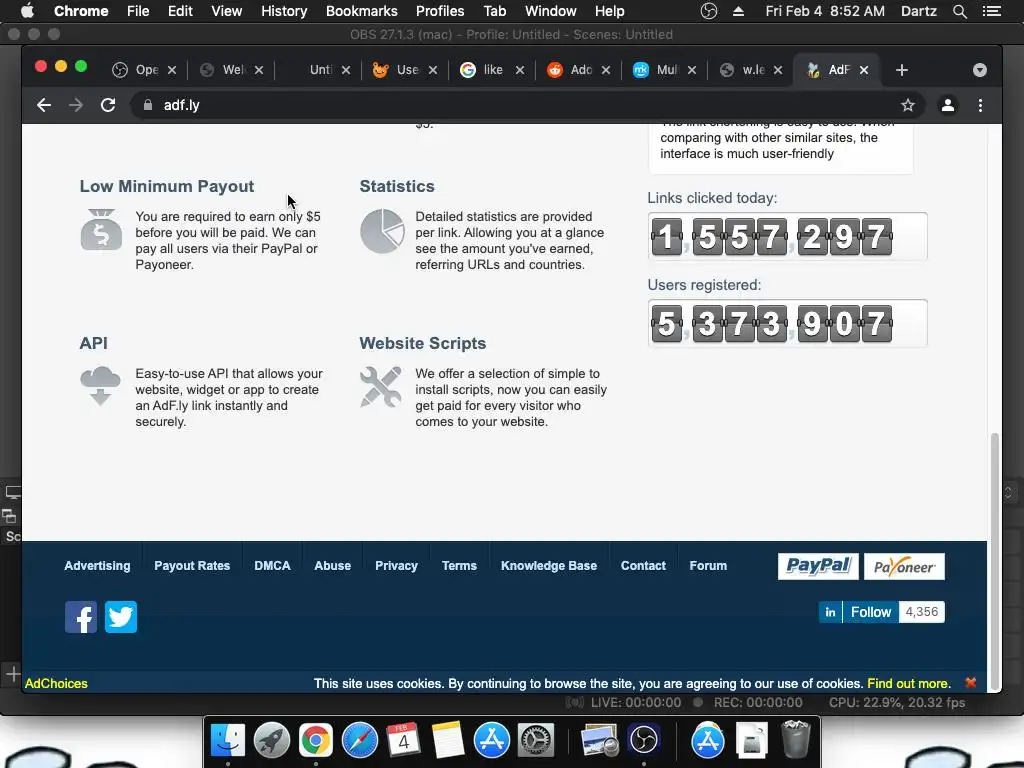Dismiss the cookie notice with the X
This screenshot has height=768, width=1024.
pyautogui.click(x=970, y=682)
